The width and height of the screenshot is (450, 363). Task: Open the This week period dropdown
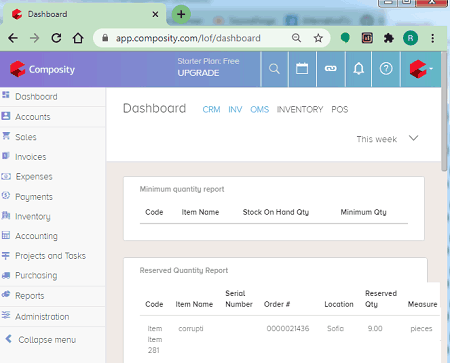coord(387,139)
